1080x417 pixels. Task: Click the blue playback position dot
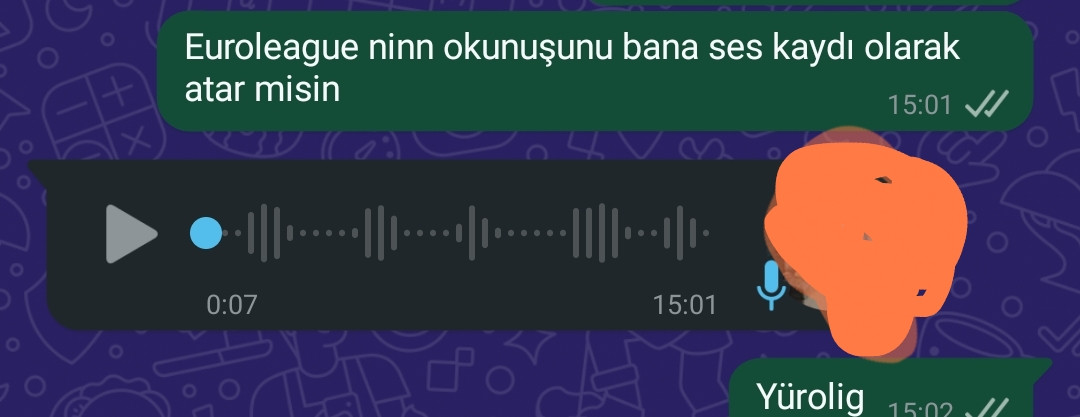[206, 233]
